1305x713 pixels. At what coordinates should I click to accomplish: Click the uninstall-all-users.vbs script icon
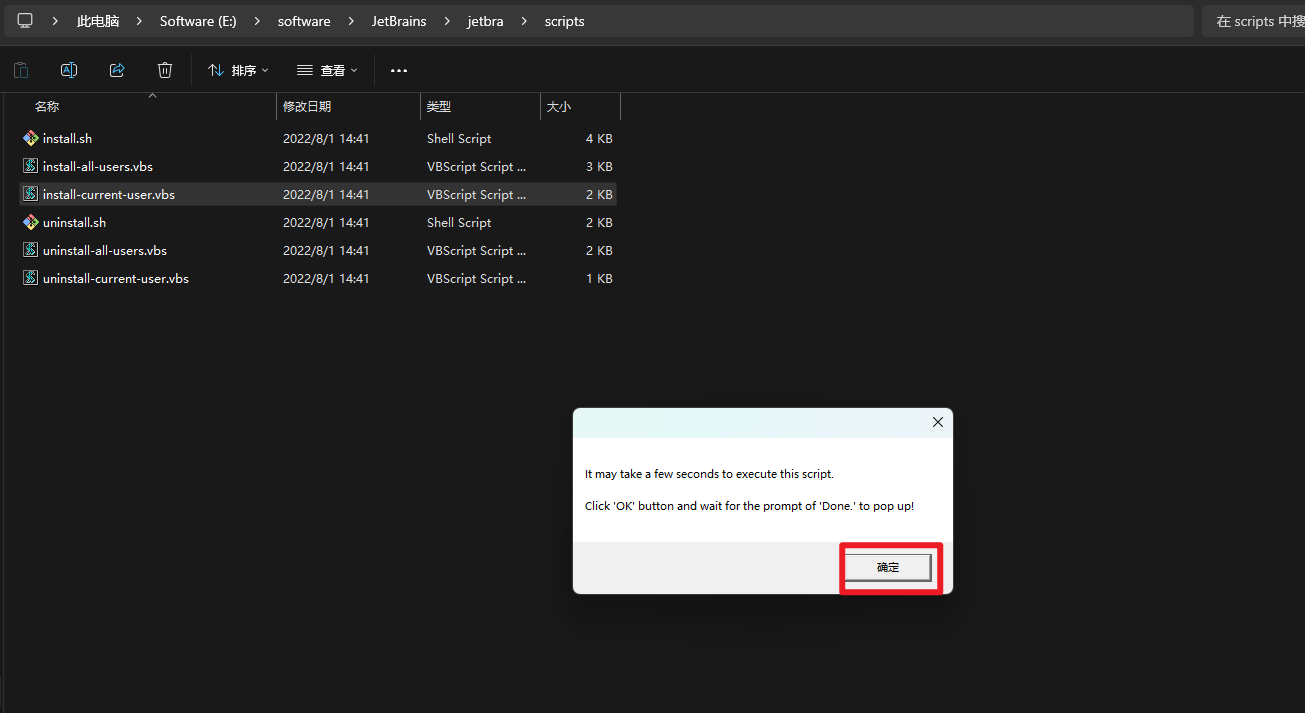click(x=30, y=251)
